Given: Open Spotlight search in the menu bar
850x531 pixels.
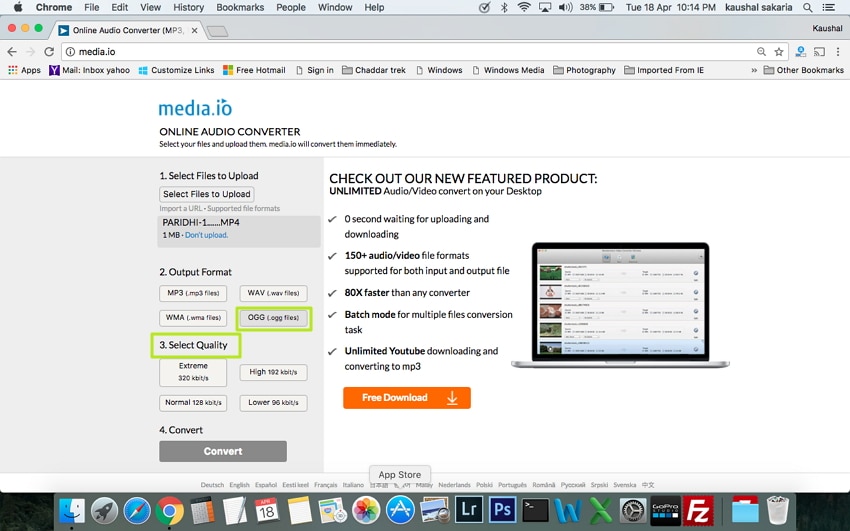Looking at the screenshot, I should click(x=807, y=7).
